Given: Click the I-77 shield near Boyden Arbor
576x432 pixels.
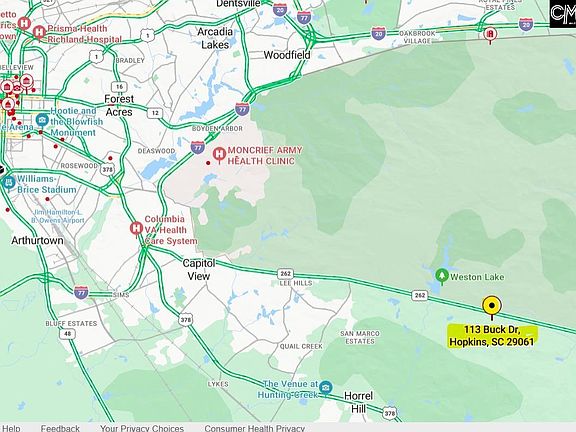Looking at the screenshot, I should (198, 148).
